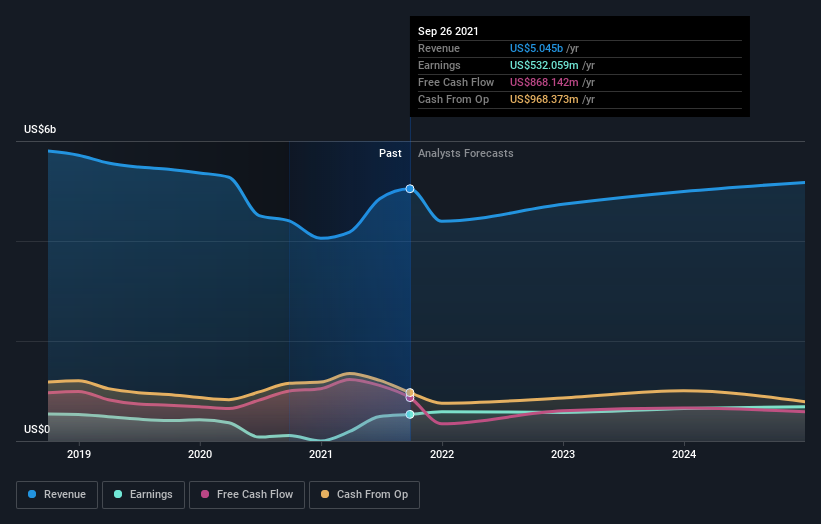Toggle the Cash From Op legend button
The image size is (821, 524).
tap(364, 495)
